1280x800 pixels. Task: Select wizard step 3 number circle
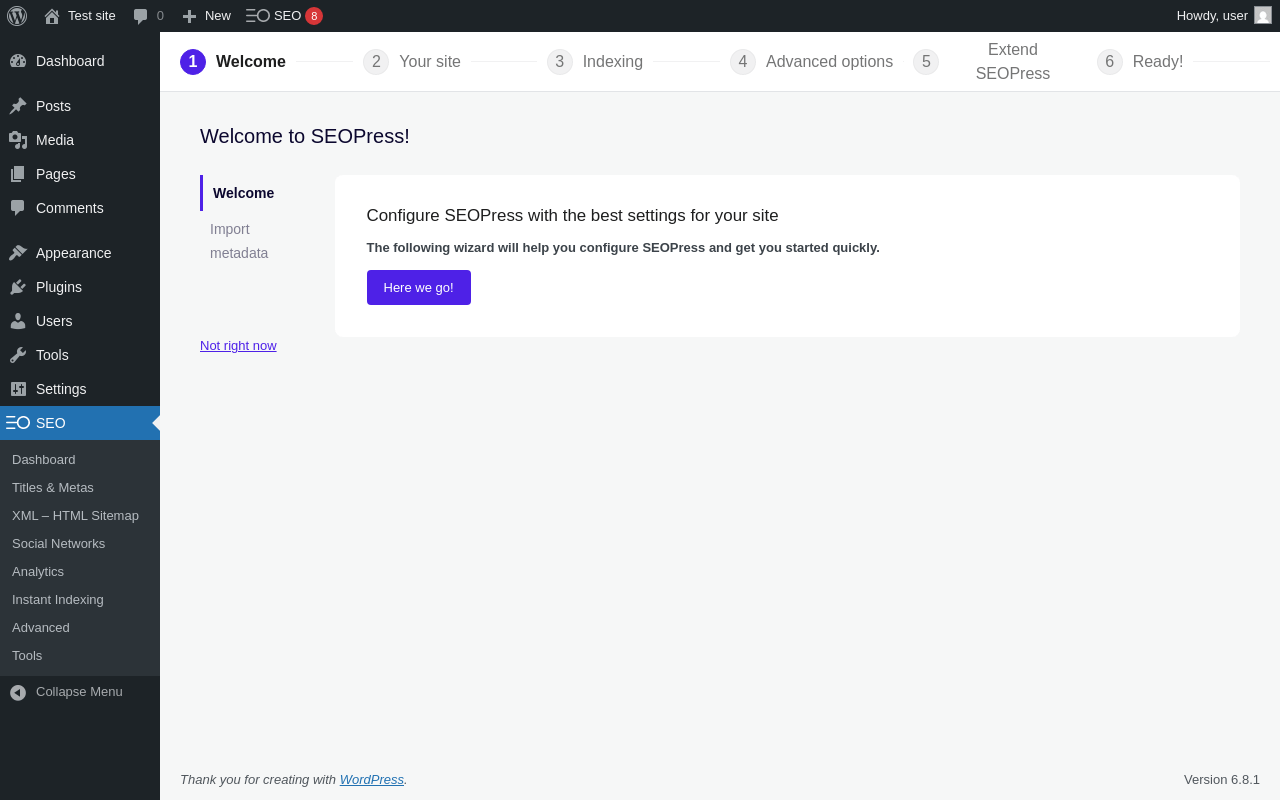point(560,62)
